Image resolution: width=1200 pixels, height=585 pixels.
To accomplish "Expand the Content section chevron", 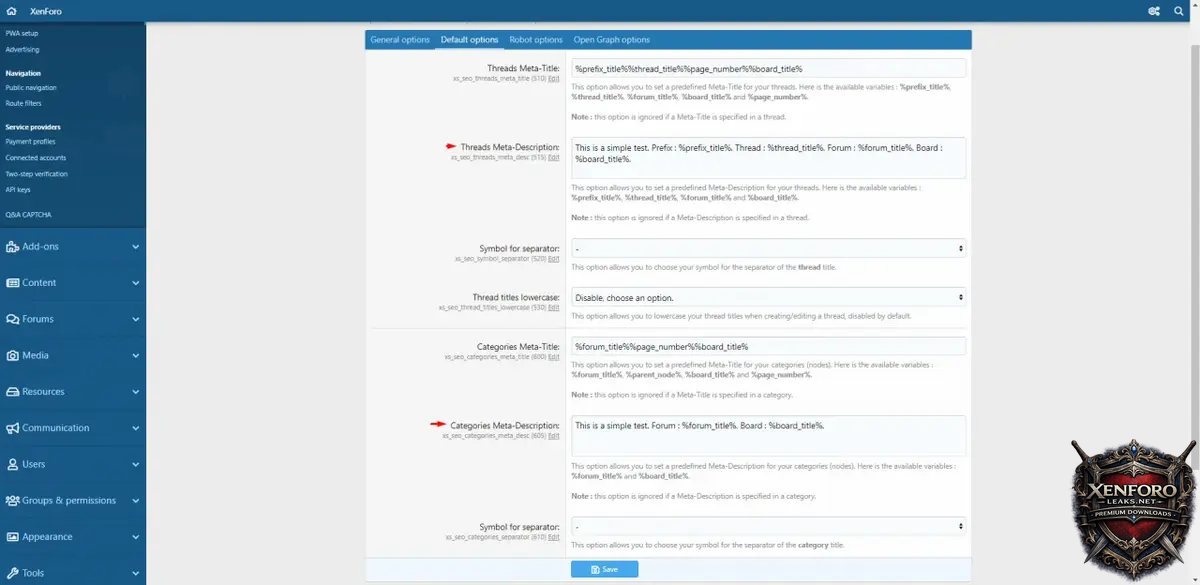I will point(135,283).
